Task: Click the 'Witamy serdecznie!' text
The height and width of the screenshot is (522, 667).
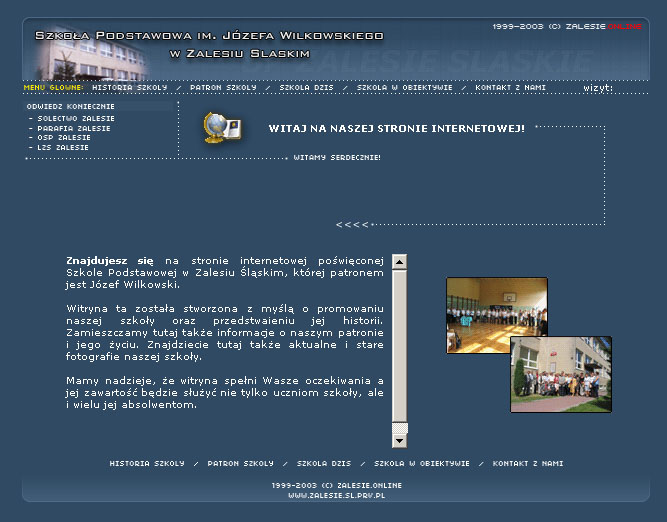Action: (337, 158)
